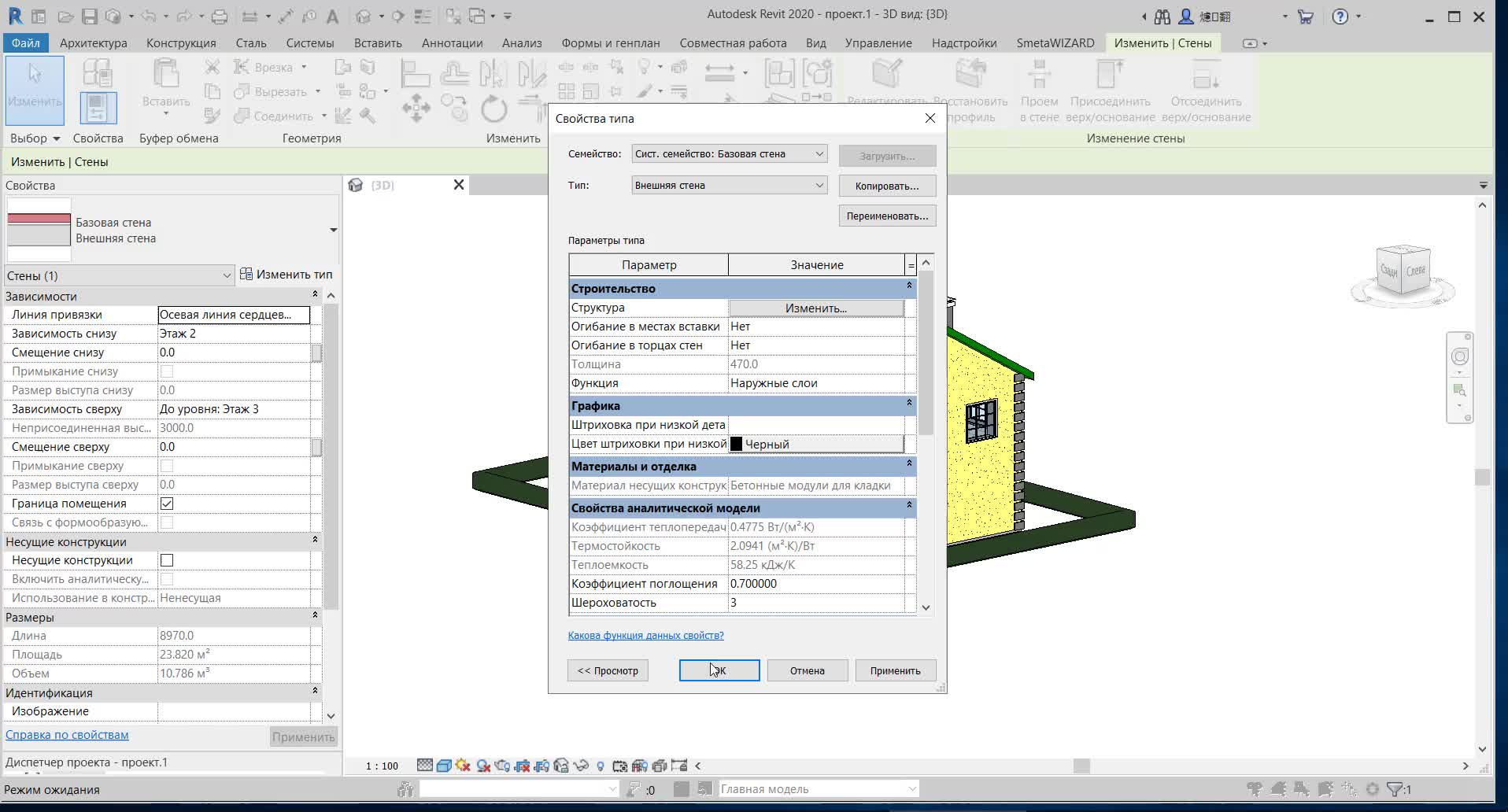Click the Infocenter search binoculars icon
Viewport: 1508px width, 812px height.
pos(1162,17)
